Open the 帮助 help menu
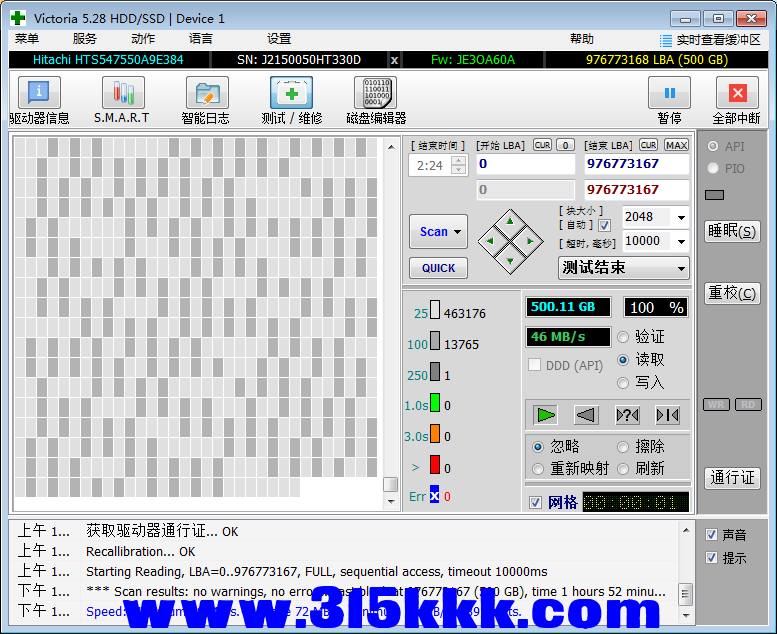The height and width of the screenshot is (634, 777). (582, 39)
